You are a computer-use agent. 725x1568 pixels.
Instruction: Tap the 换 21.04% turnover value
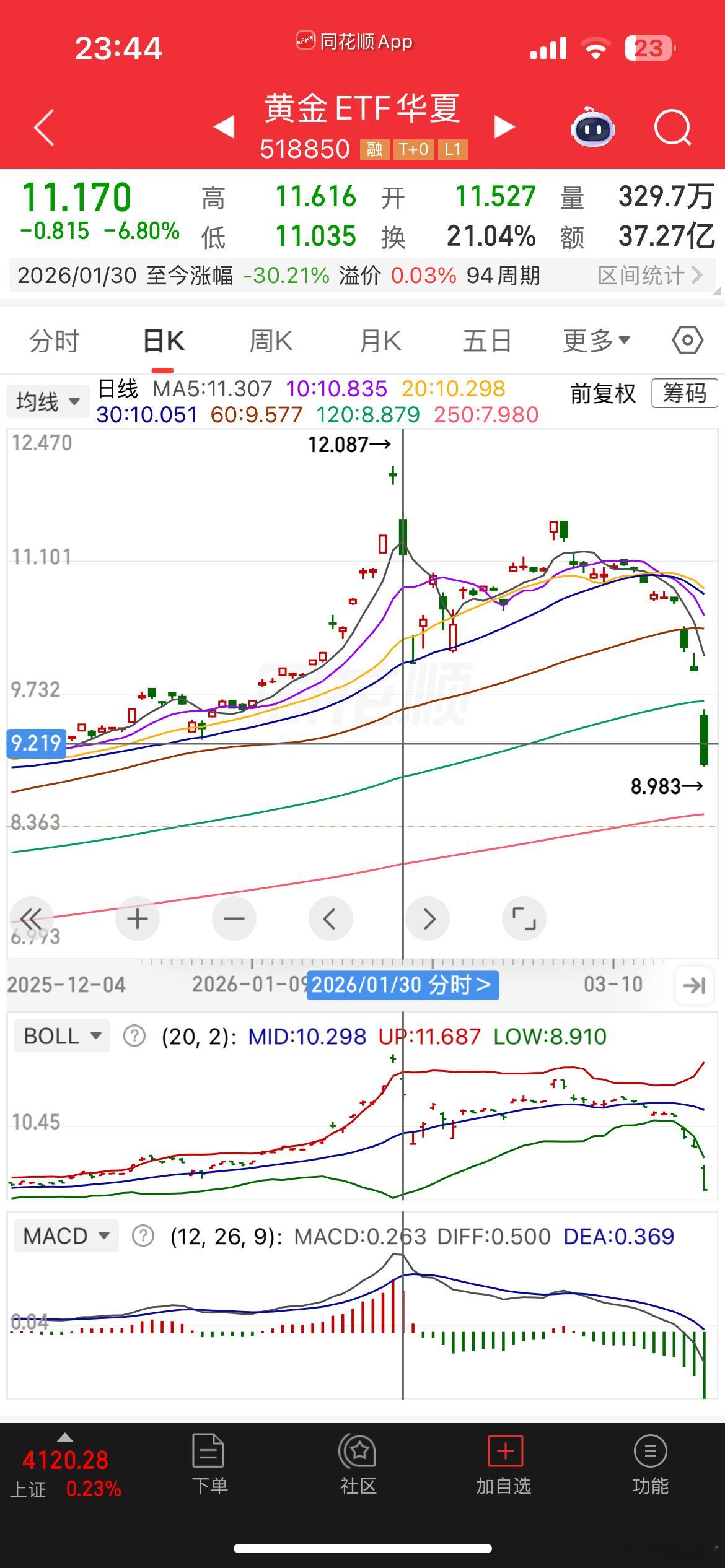click(491, 236)
